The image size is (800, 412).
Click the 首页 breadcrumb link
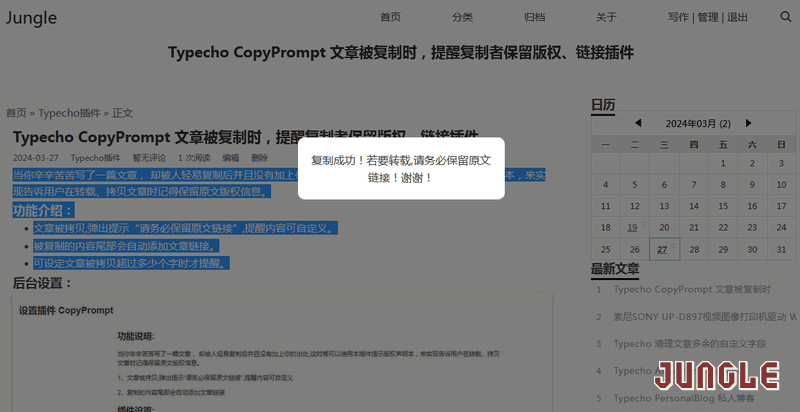click(16, 113)
